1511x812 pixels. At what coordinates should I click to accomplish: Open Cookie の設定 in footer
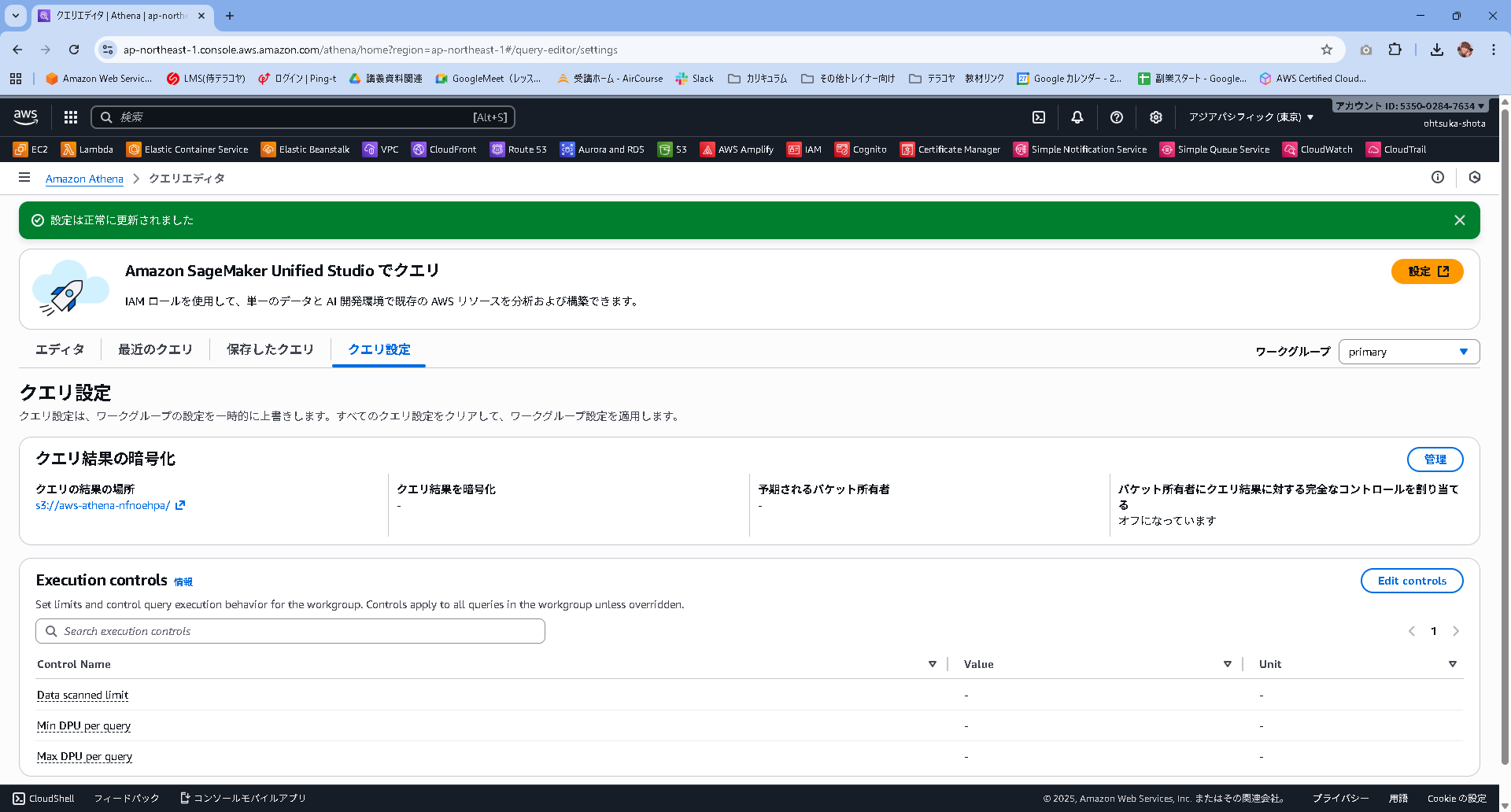1457,798
